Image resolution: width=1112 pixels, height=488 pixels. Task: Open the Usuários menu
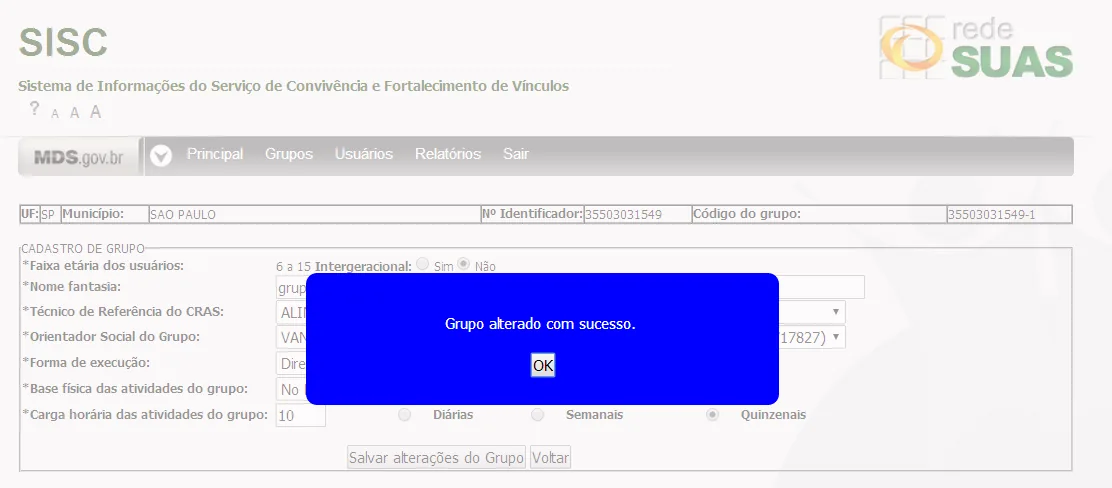[x=364, y=154]
